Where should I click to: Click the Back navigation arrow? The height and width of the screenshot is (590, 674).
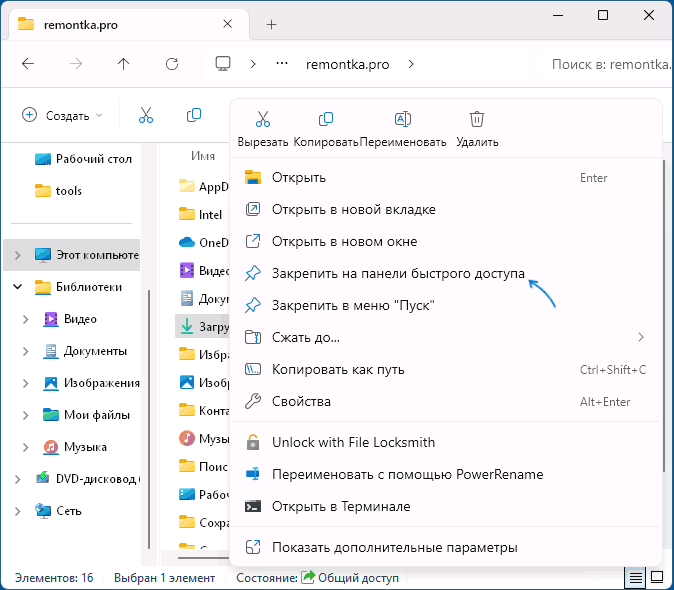28,64
